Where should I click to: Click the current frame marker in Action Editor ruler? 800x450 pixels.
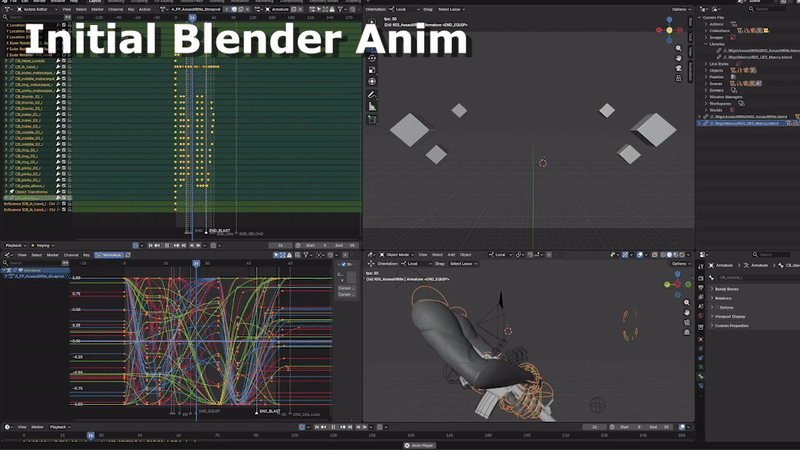click(x=192, y=17)
